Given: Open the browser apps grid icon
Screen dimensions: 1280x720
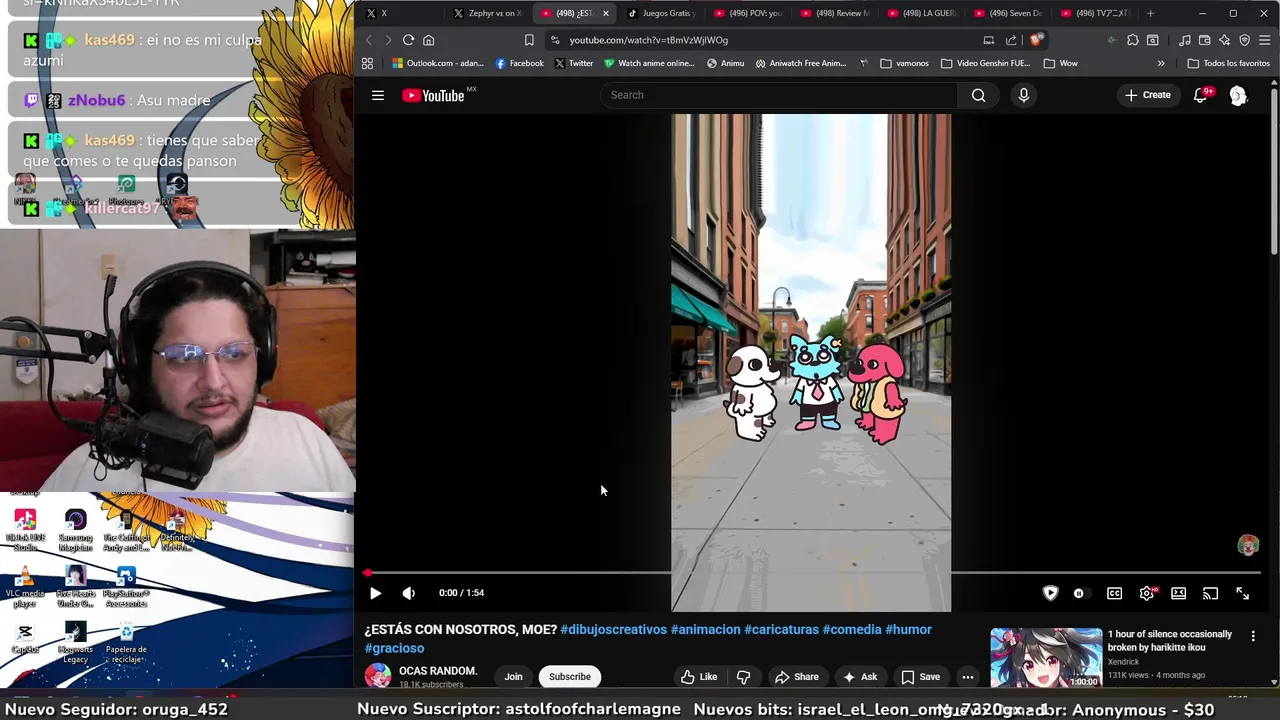Looking at the screenshot, I should click(x=367, y=63).
